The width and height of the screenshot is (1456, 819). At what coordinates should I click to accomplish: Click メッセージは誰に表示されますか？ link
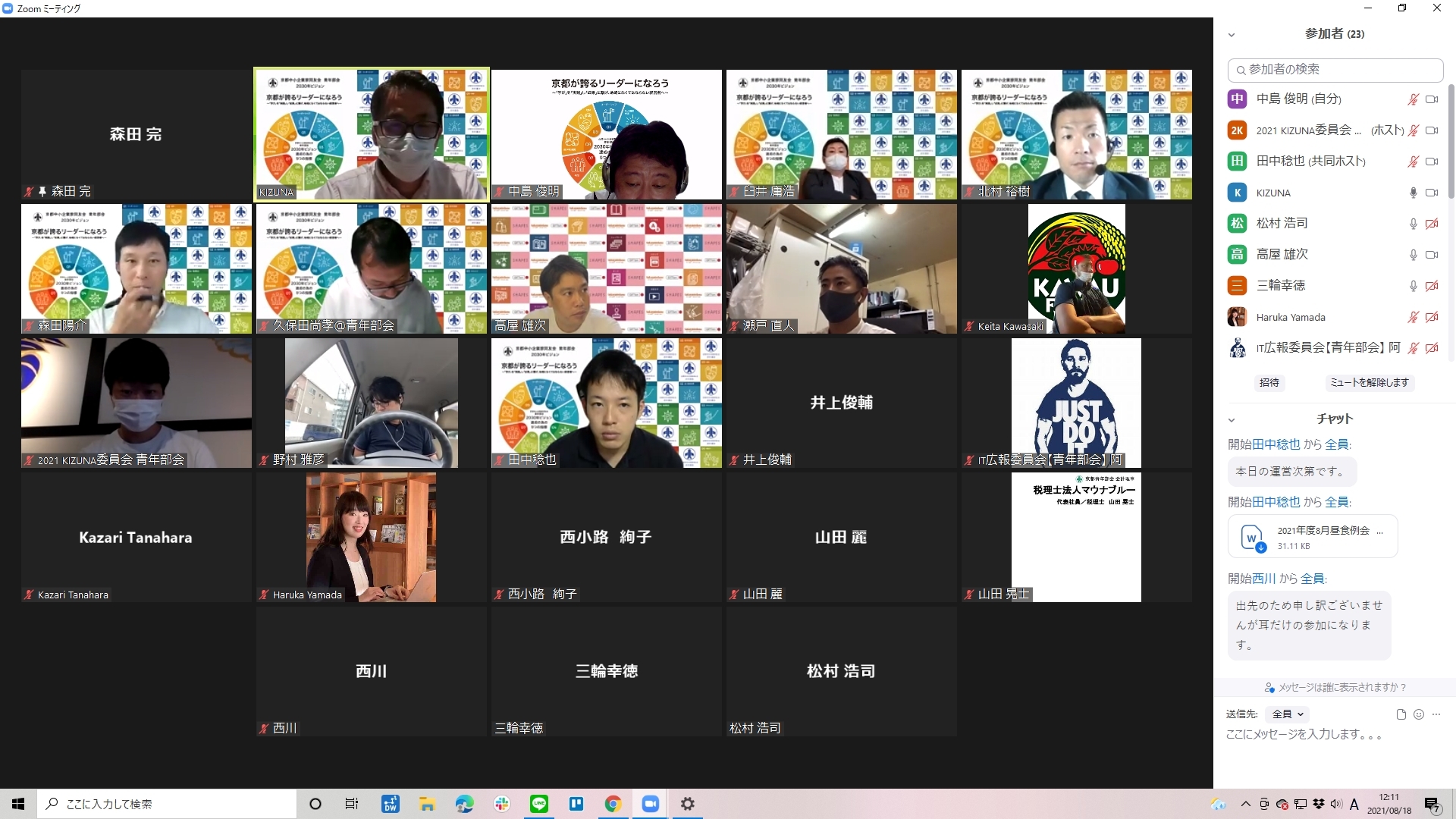point(1342,688)
